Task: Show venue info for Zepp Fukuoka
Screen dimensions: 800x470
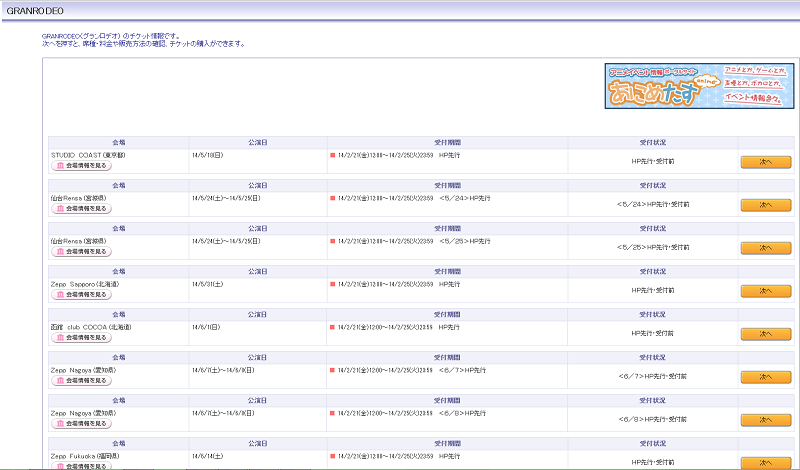Action: (81, 465)
